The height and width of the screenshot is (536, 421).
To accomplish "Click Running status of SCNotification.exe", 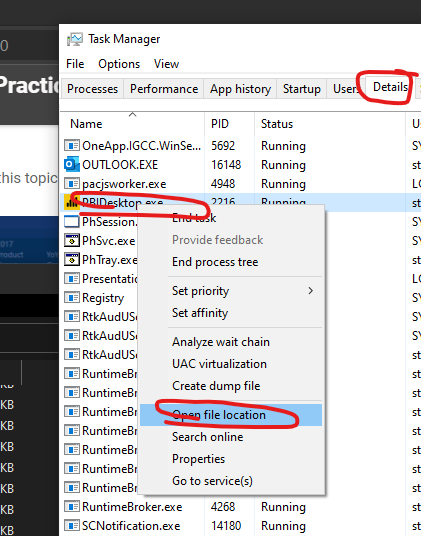I will coord(283,526).
